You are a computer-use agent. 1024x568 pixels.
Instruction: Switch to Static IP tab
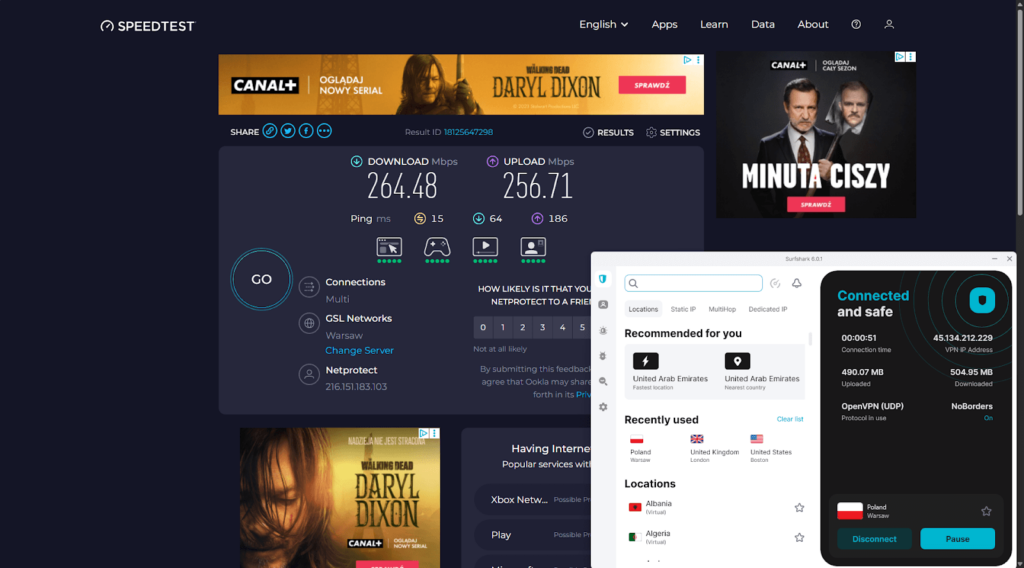(683, 309)
